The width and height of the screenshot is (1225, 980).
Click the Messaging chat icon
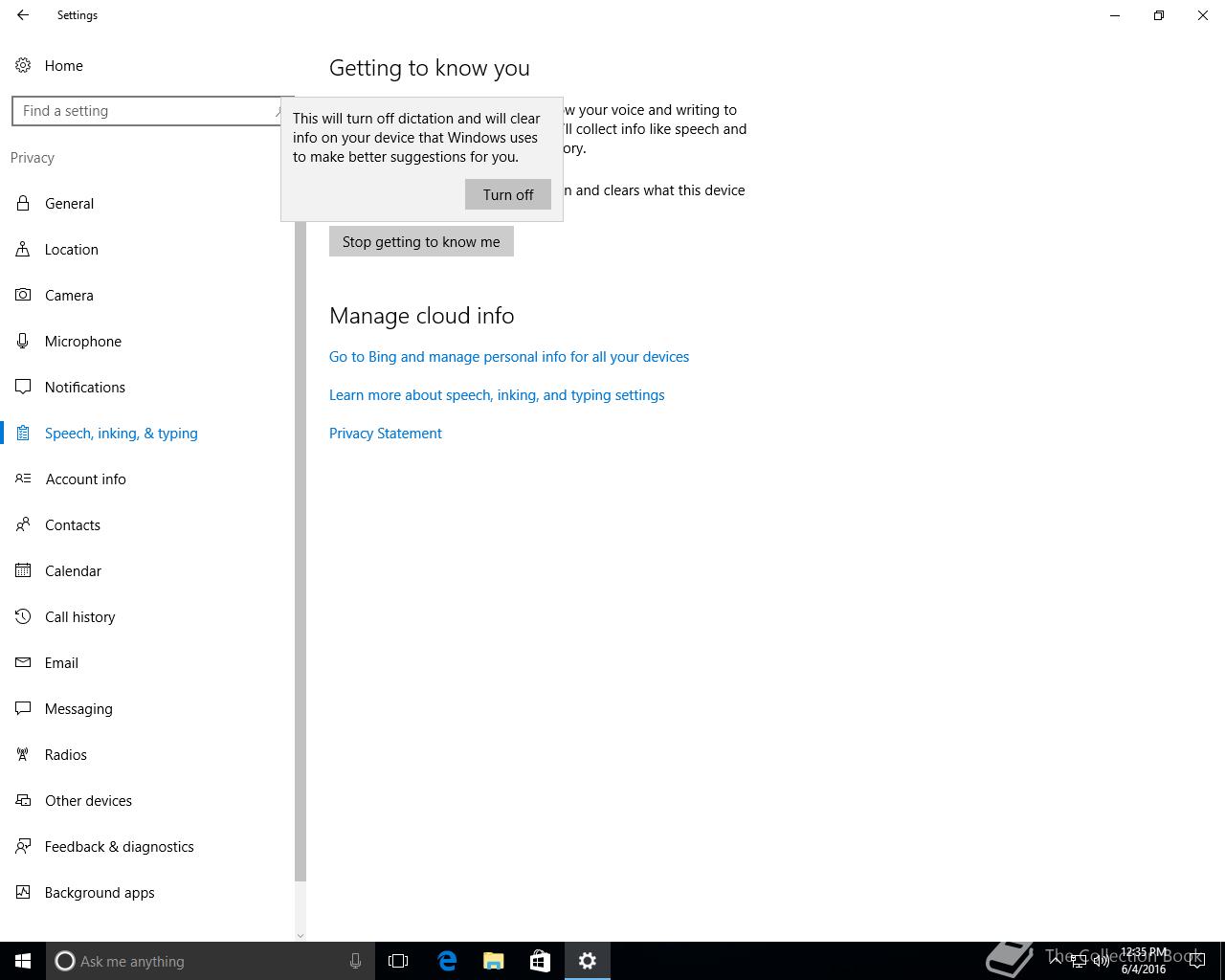click(23, 708)
